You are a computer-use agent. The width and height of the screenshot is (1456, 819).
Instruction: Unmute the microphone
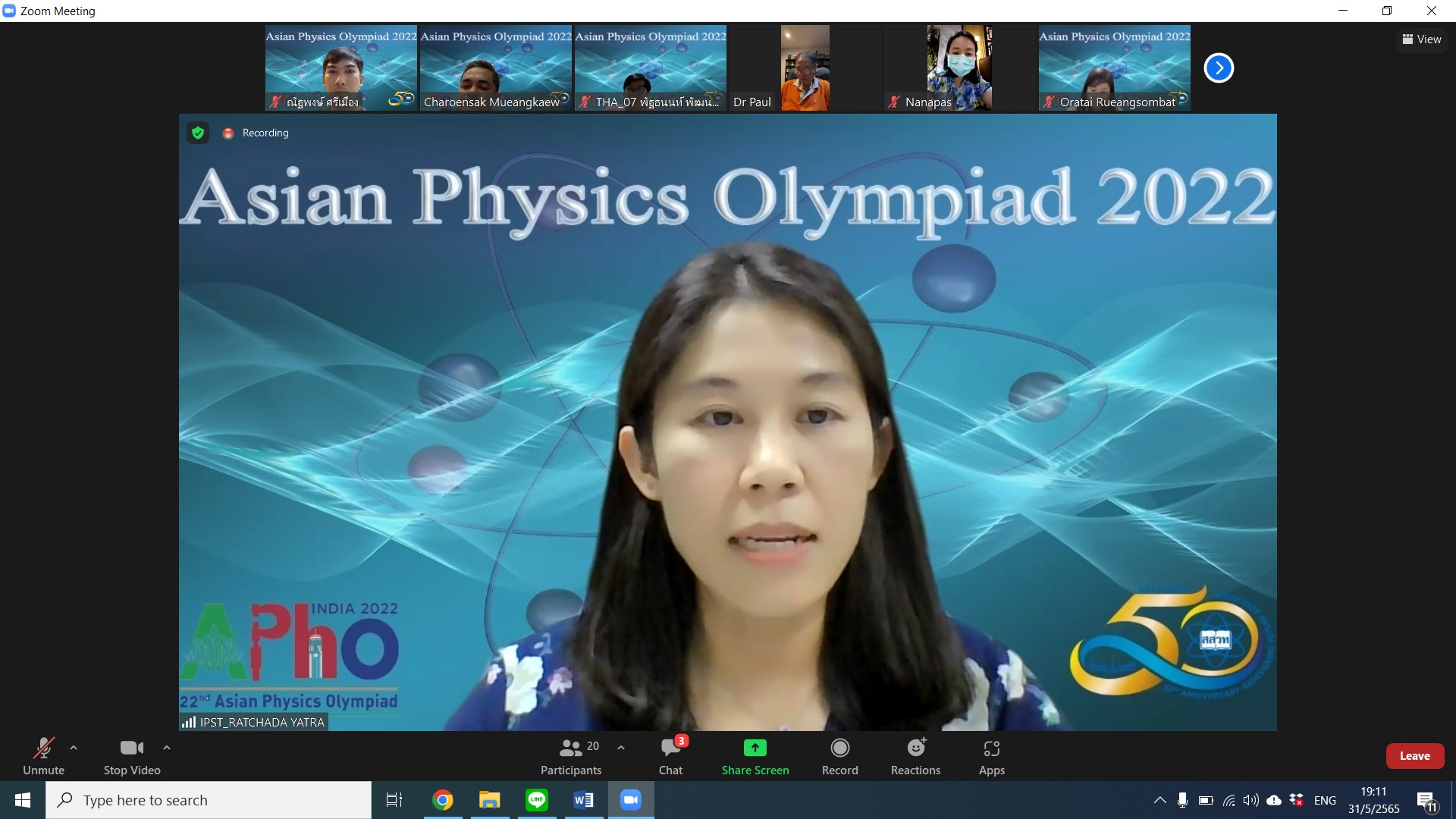coord(43,757)
